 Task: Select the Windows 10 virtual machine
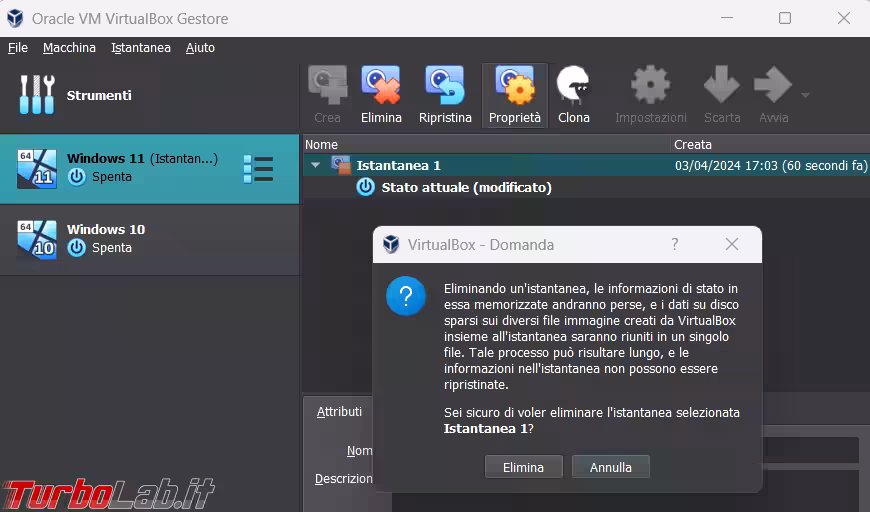click(x=105, y=238)
